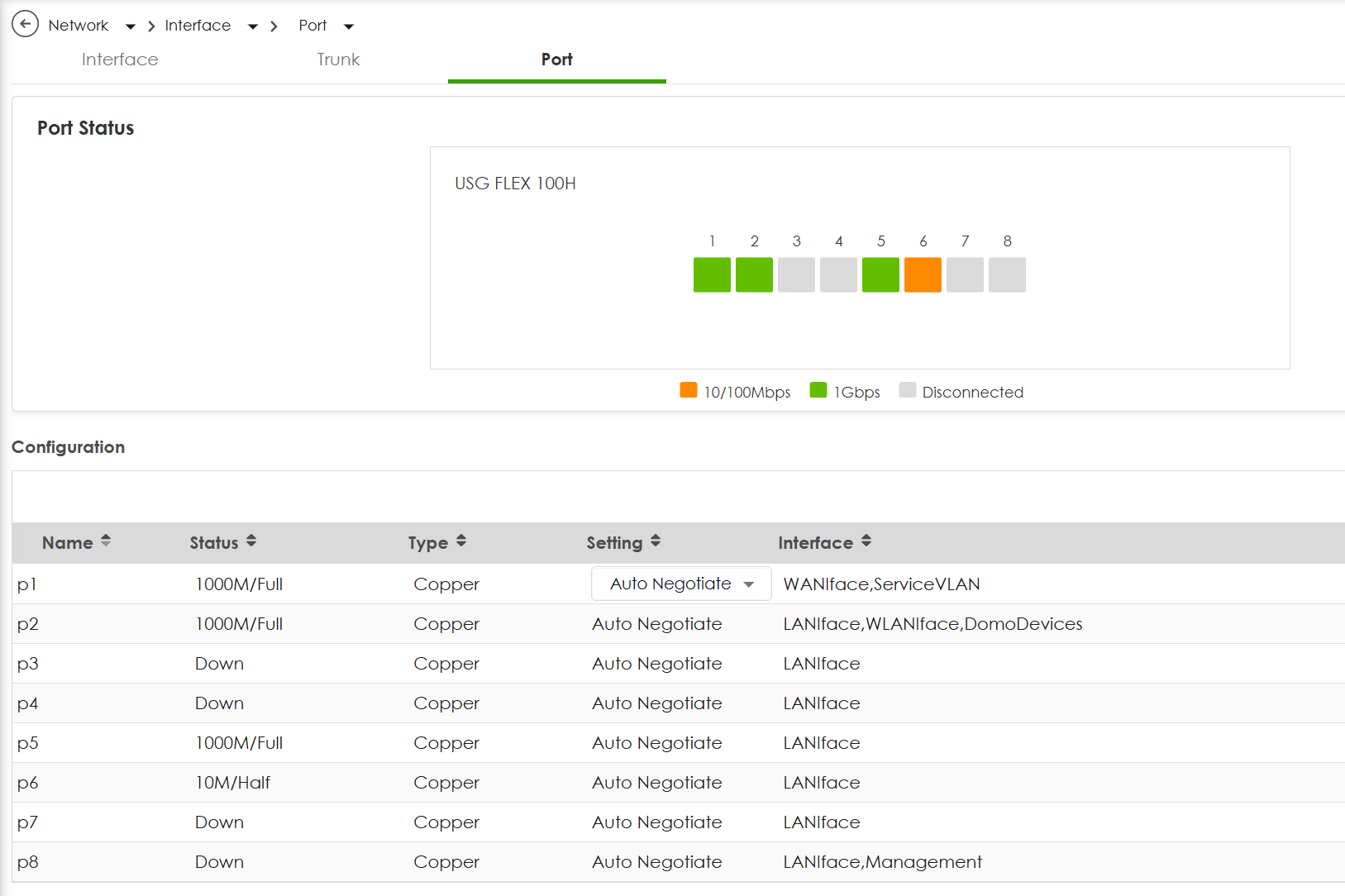Open the Interface breadcrumb dropdown arrow
This screenshot has height=896, width=1345.
pyautogui.click(x=253, y=26)
